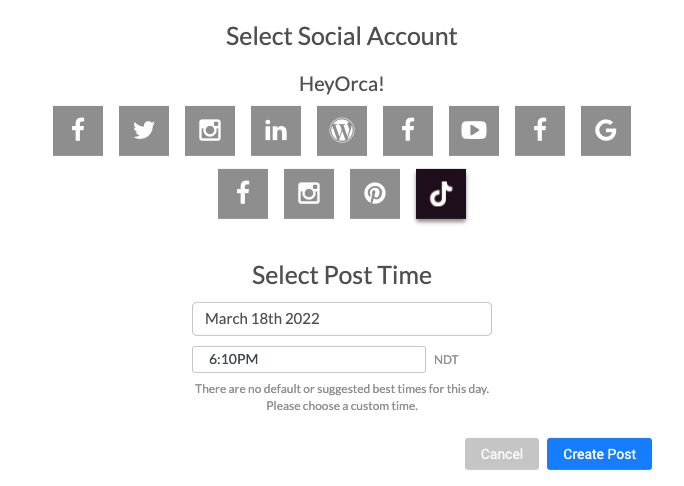This screenshot has height=486, width=684.
Task: Click the 'Please choose a custom time' note
Action: pyautogui.click(x=342, y=407)
